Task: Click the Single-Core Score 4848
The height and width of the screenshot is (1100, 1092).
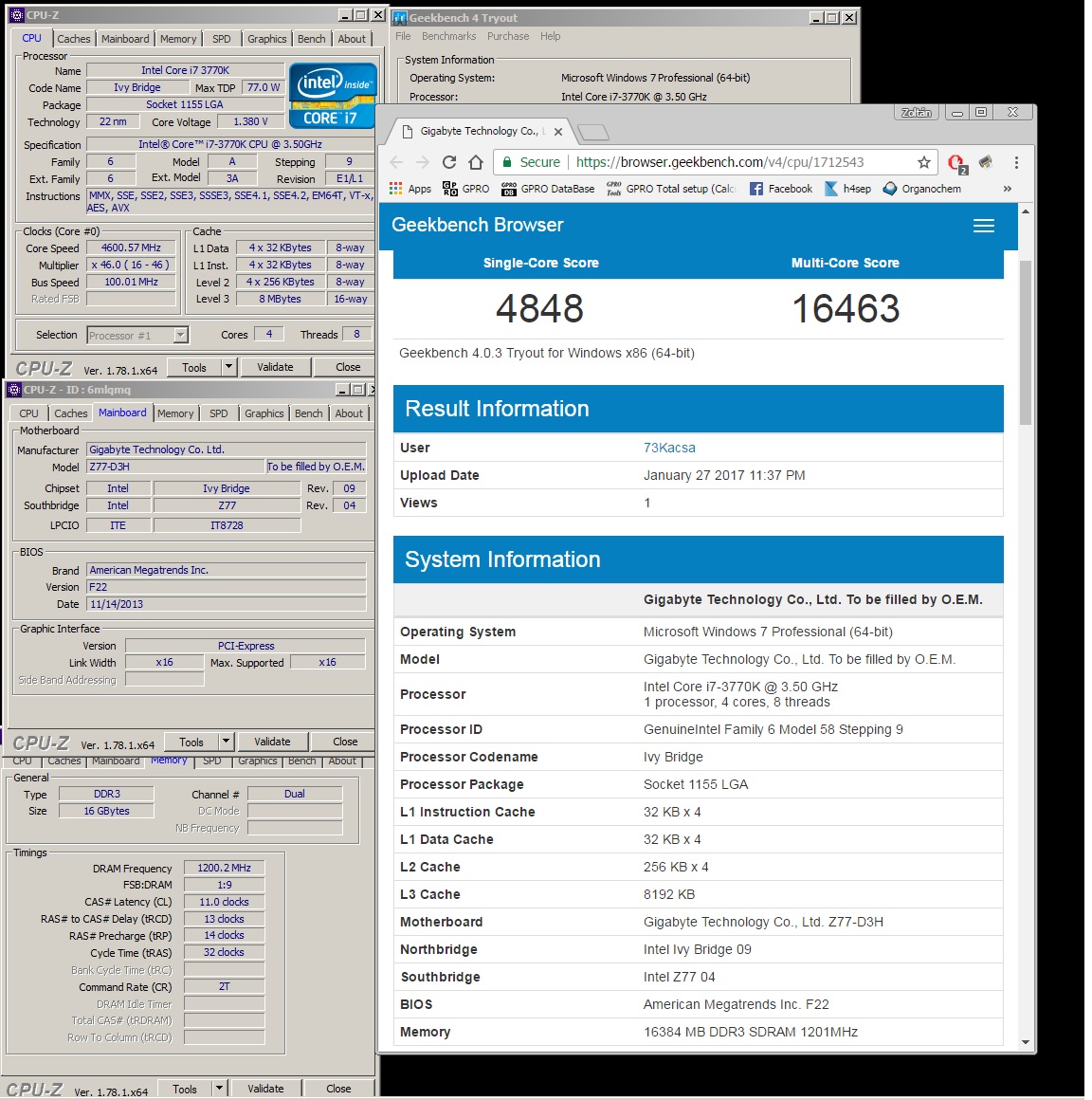Action: tap(540, 309)
